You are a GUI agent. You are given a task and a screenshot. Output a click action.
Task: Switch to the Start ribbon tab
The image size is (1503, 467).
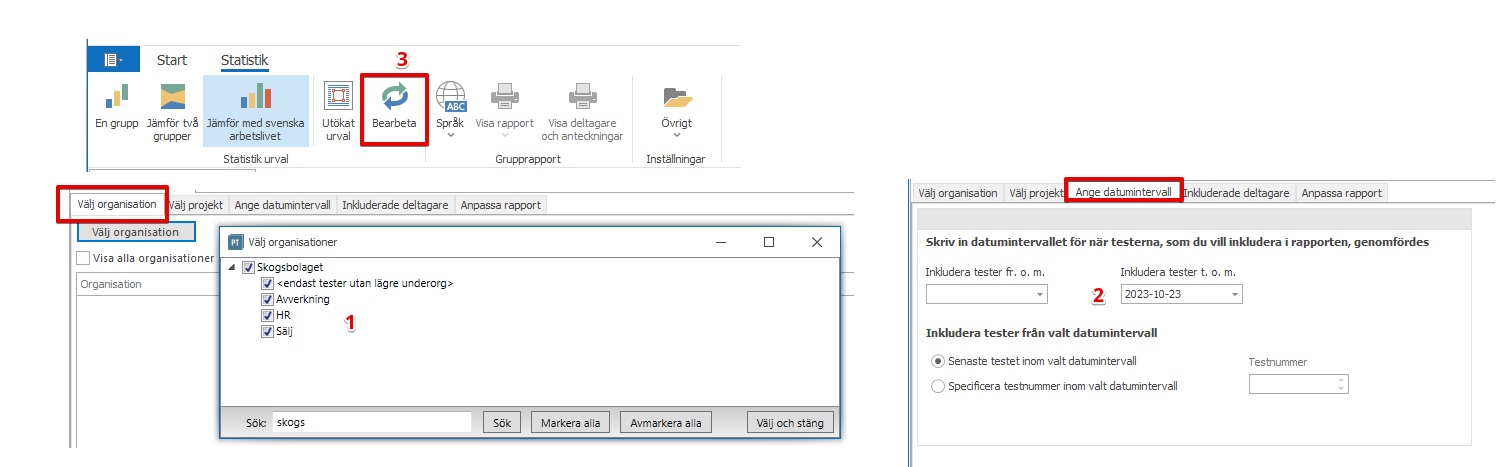click(172, 60)
